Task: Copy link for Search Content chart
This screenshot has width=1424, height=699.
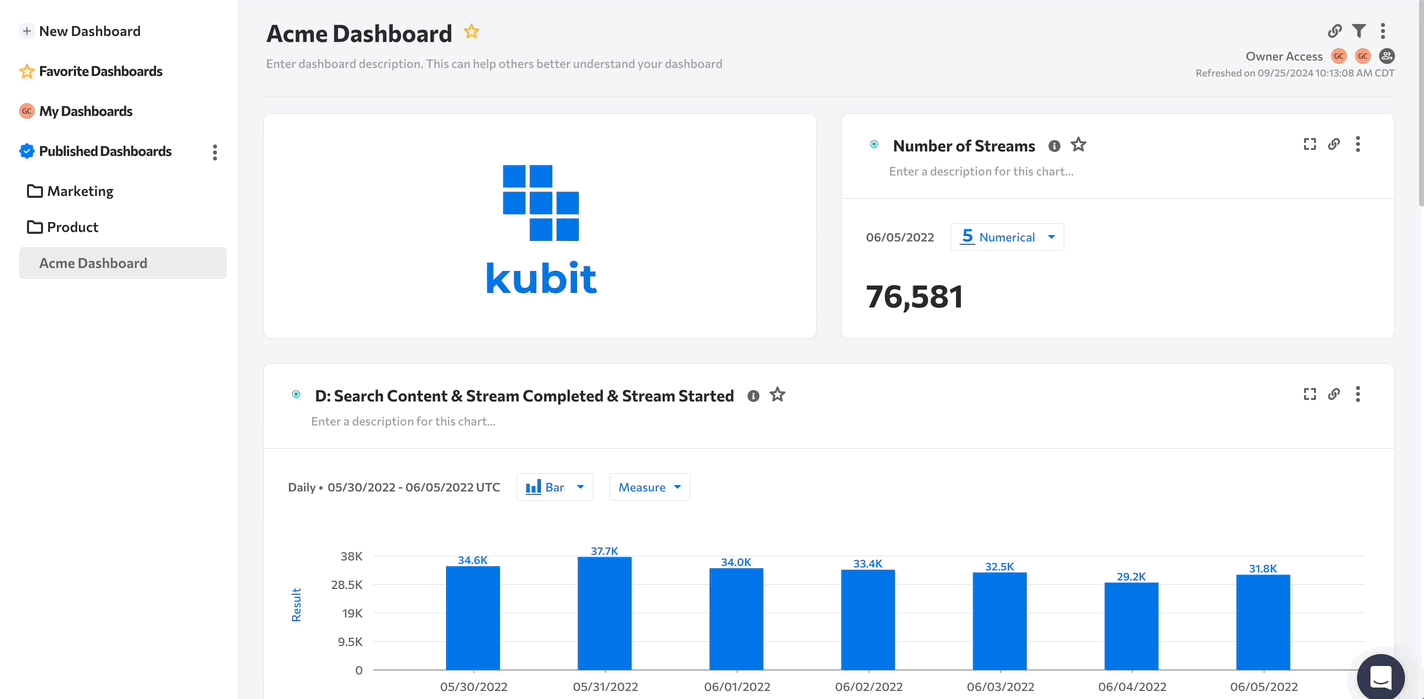Action: pos(1334,394)
